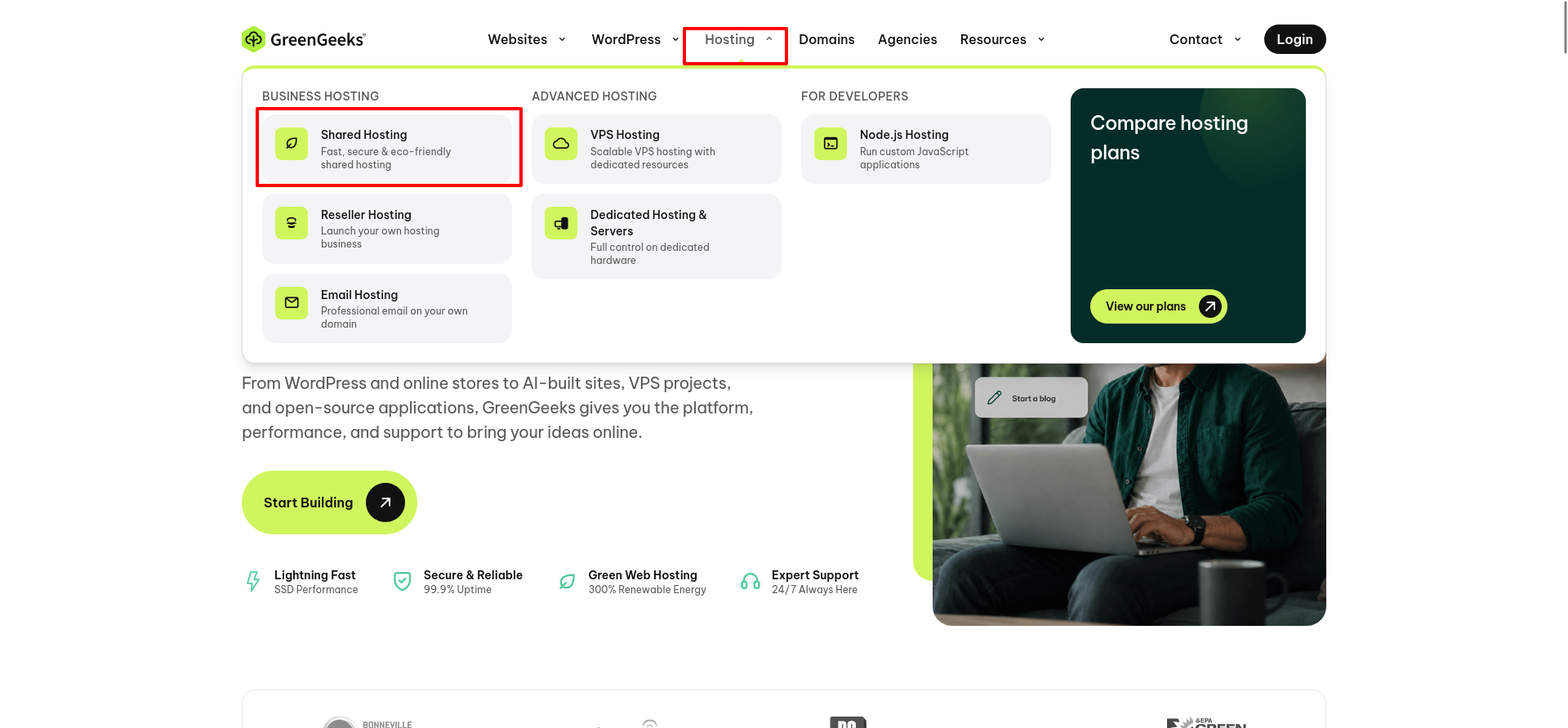Click the Login button

(1295, 39)
